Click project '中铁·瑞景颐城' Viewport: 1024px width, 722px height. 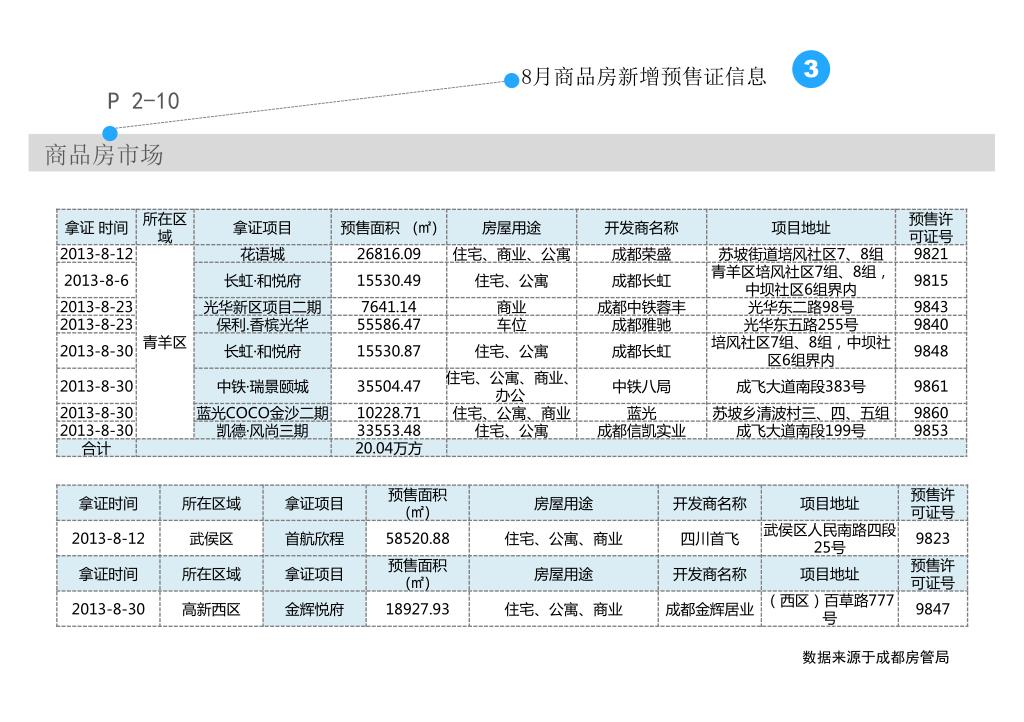[262, 386]
